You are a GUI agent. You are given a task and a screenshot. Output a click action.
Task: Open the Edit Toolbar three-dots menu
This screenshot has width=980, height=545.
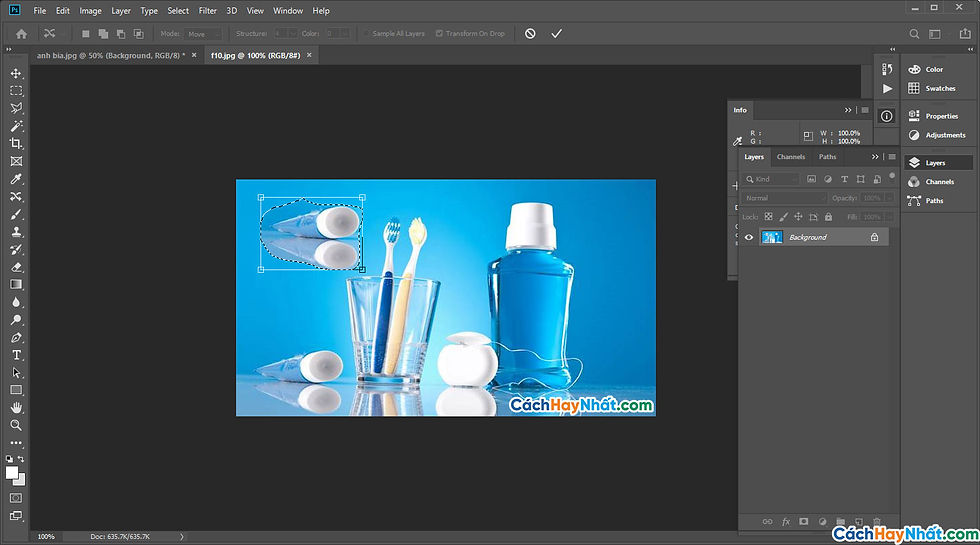click(16, 442)
